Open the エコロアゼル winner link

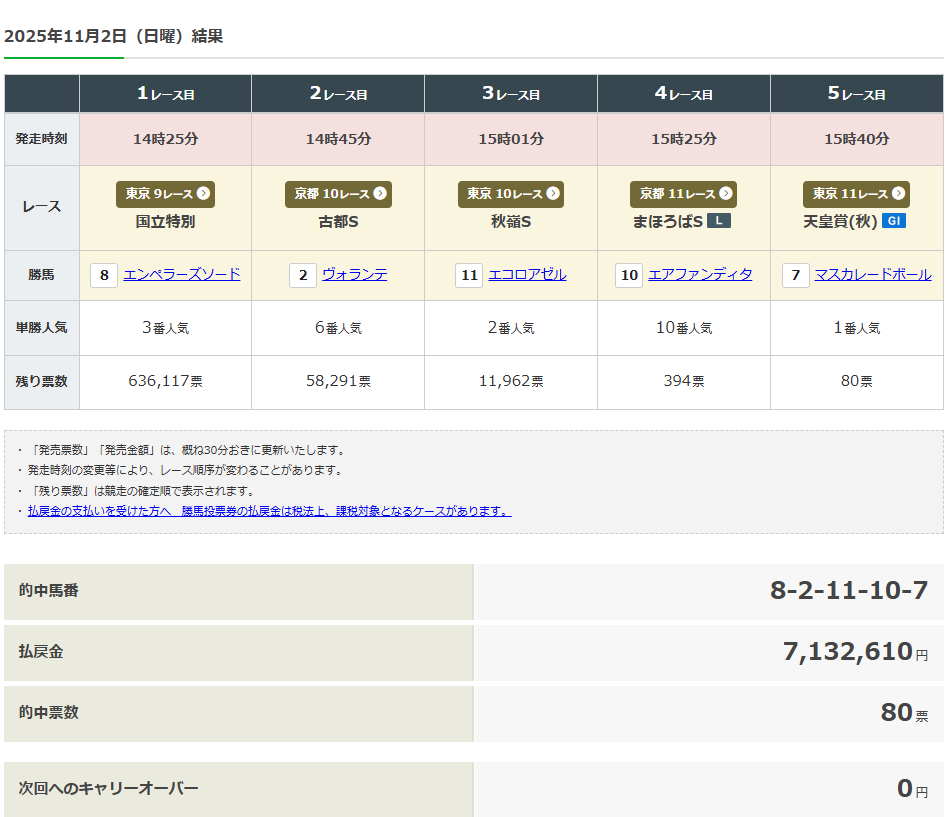pyautogui.click(x=527, y=274)
